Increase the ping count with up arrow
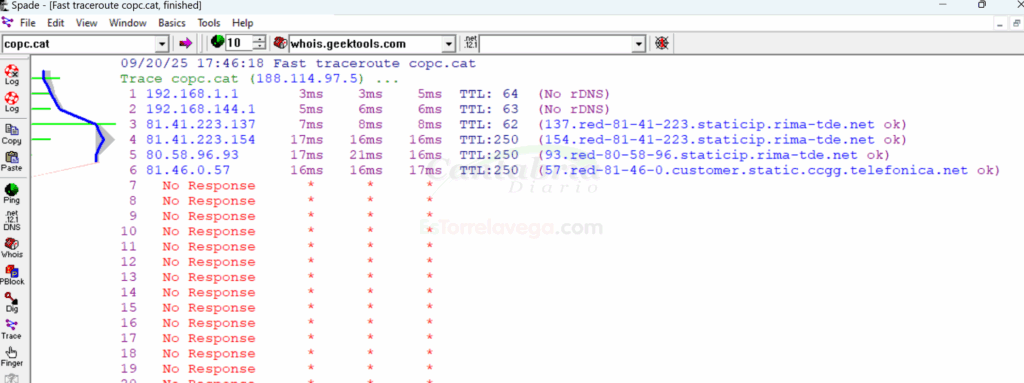 [x=260, y=41]
